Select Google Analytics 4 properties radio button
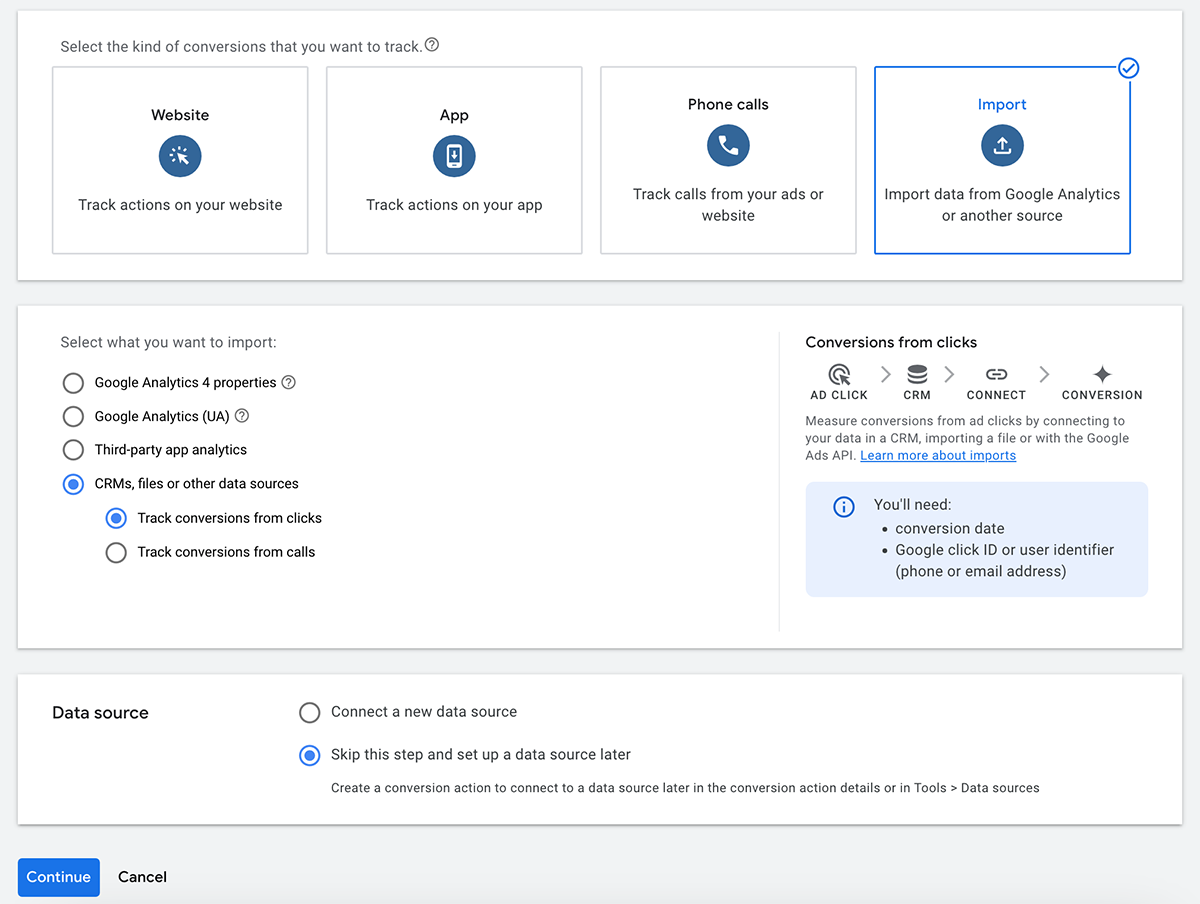The image size is (1200, 904). (73, 383)
